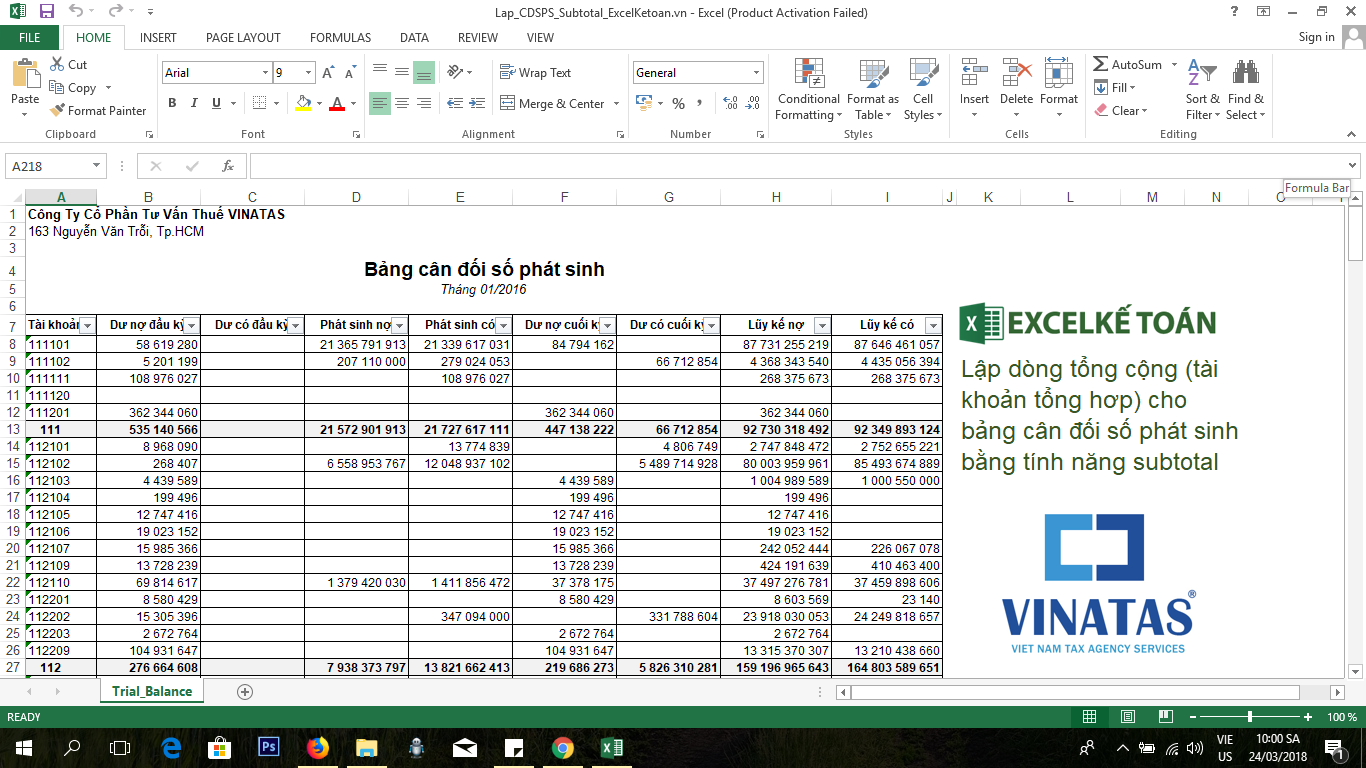Open Photoshop from the taskbar

coord(268,747)
